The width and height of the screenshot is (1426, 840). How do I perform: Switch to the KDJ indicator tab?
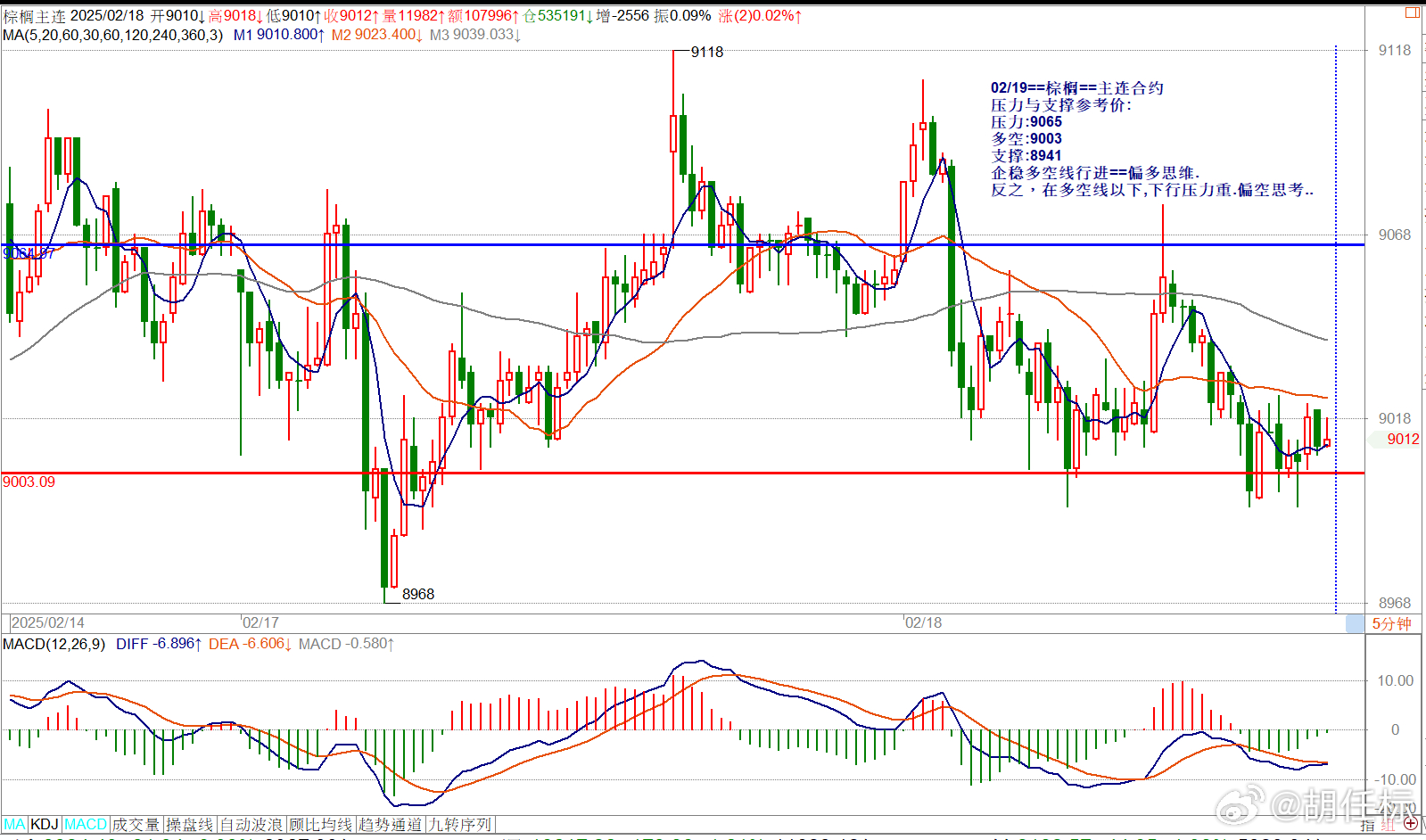coord(45,825)
